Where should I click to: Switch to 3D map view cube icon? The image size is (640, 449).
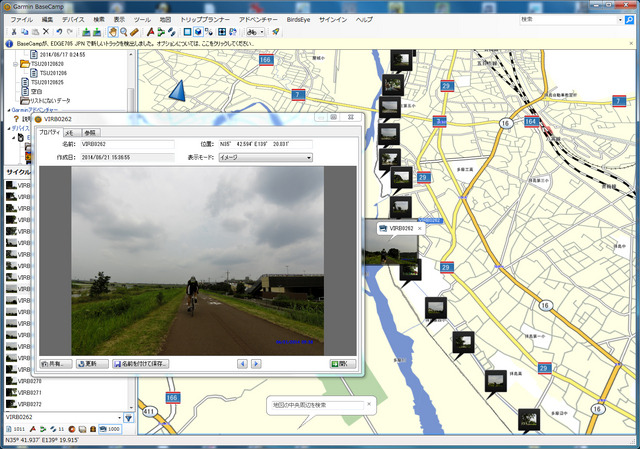click(198, 32)
